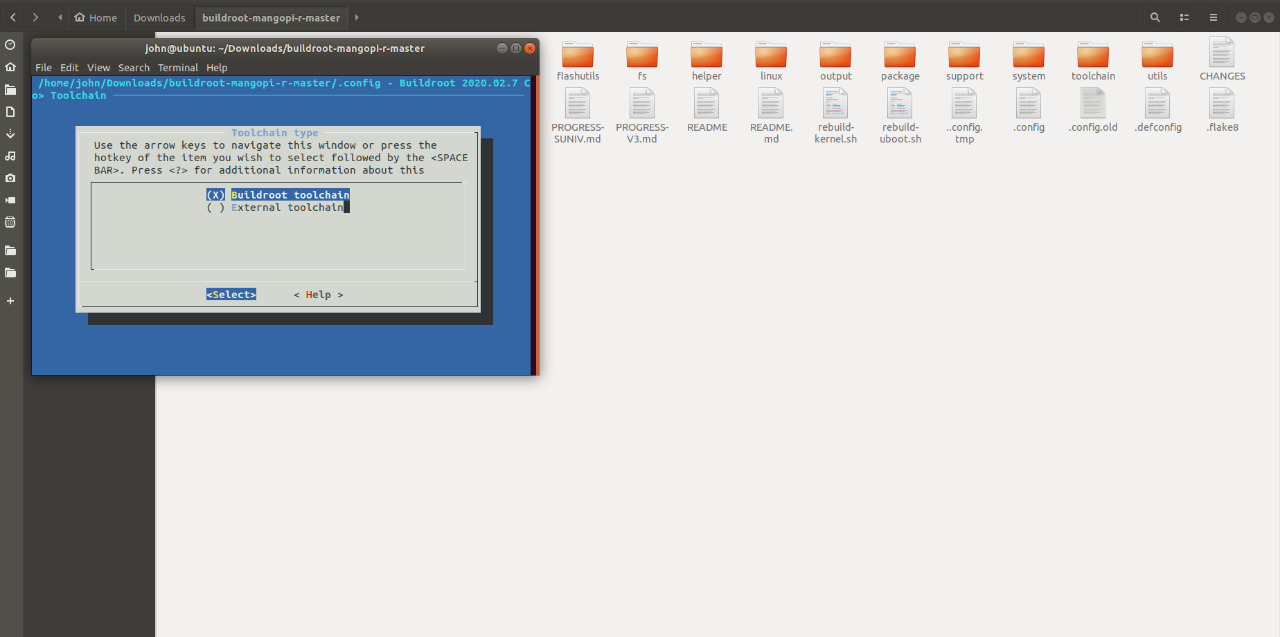Open the helper folder

[706, 62]
